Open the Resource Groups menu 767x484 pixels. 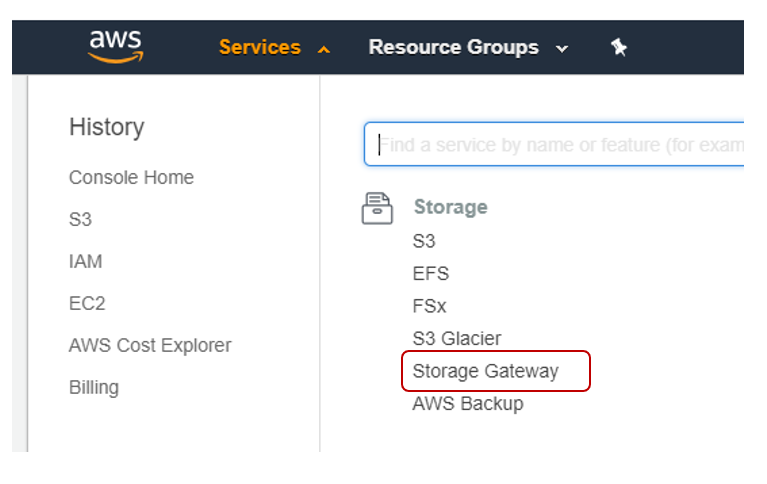coord(453,47)
